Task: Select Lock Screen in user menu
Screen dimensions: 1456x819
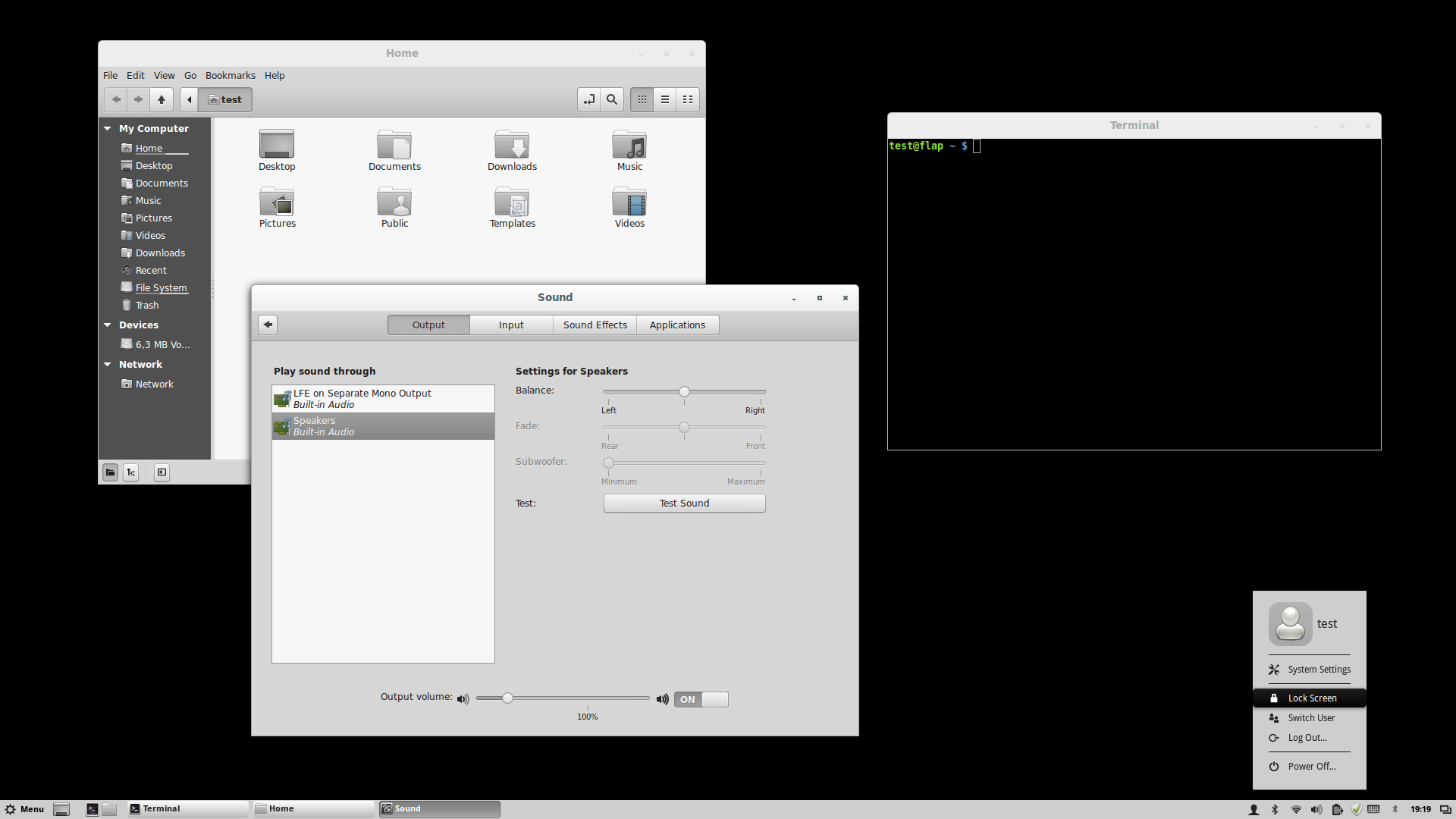Action: pos(1311,698)
